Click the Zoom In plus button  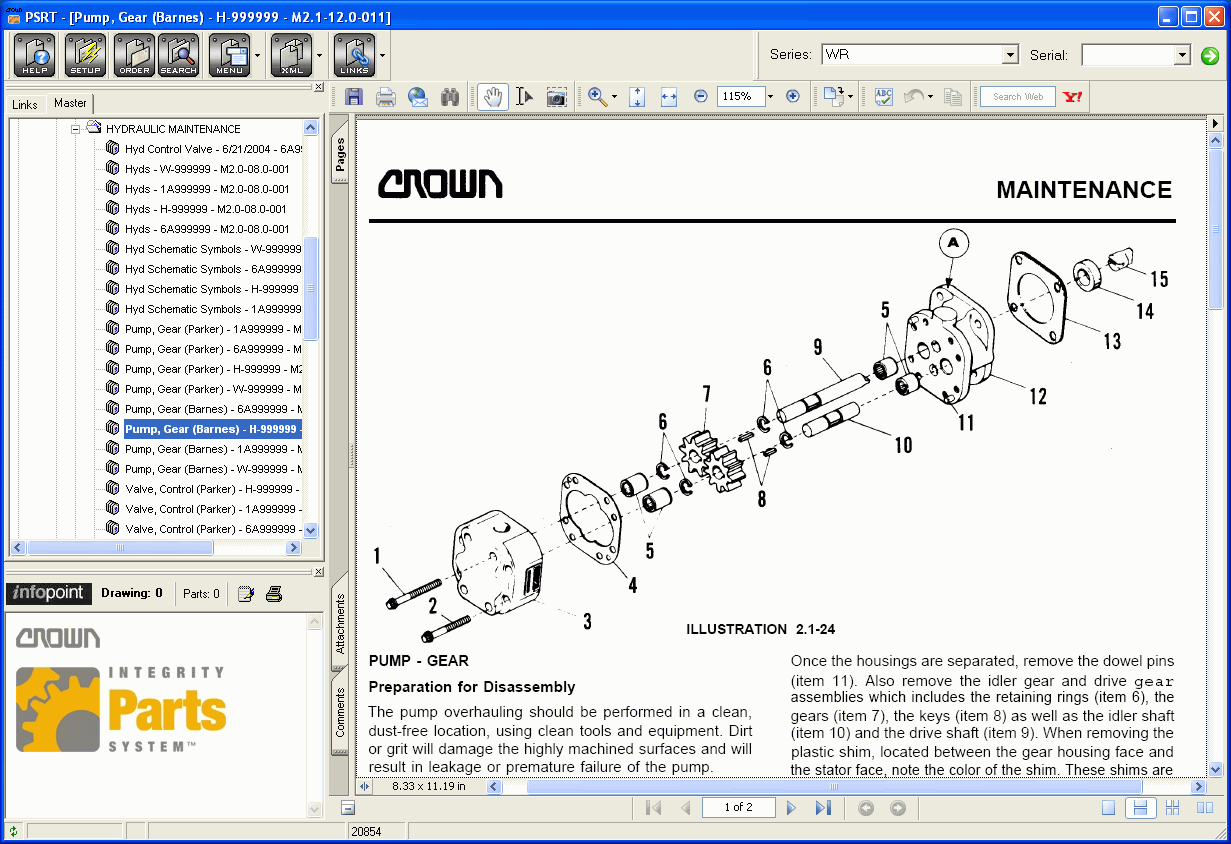[793, 97]
